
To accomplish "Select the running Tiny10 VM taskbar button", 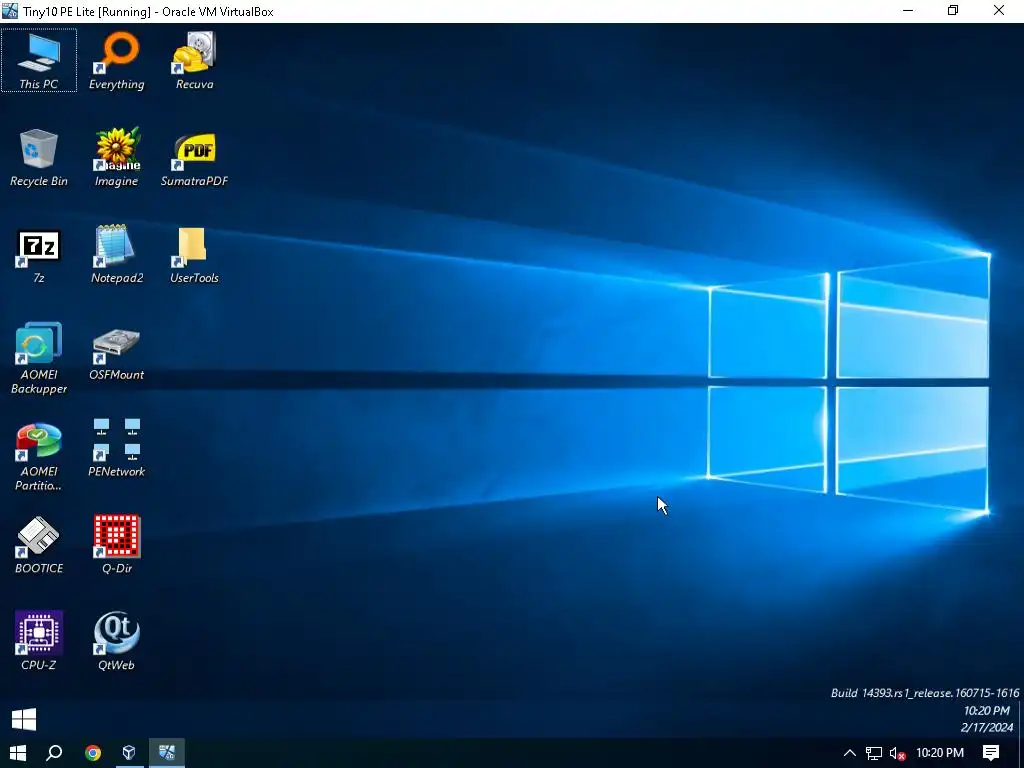I will (167, 753).
